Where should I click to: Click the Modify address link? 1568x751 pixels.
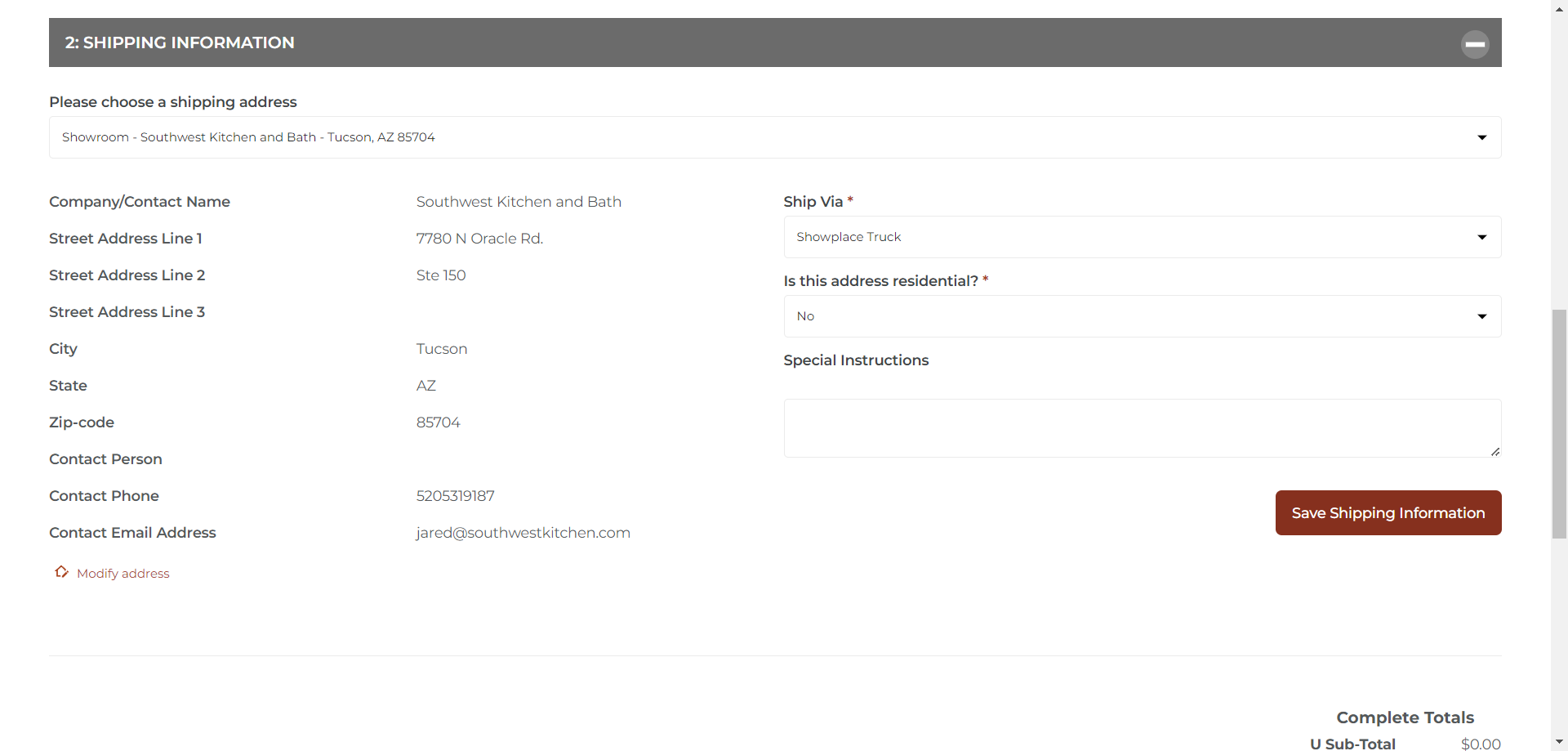[x=123, y=574]
